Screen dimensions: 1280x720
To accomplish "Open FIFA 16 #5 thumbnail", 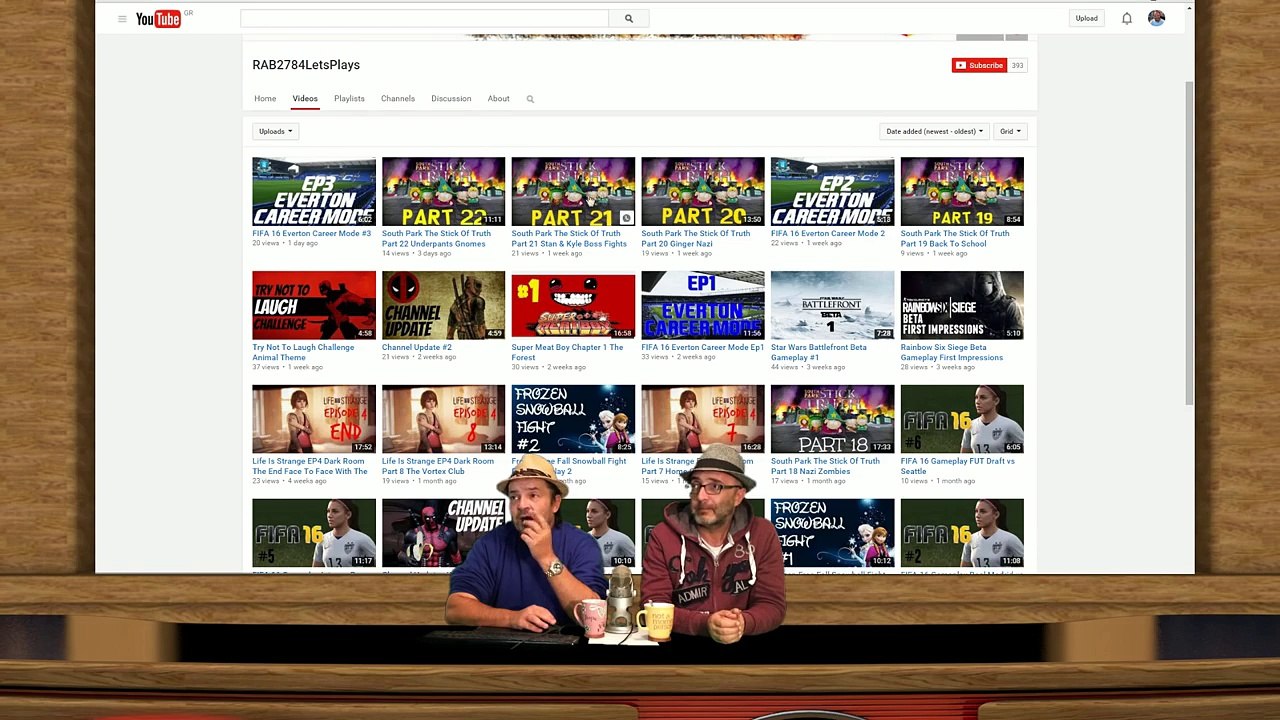I will [314, 533].
